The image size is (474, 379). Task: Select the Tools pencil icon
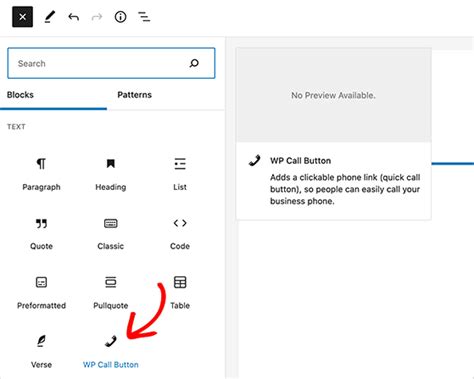coord(50,17)
